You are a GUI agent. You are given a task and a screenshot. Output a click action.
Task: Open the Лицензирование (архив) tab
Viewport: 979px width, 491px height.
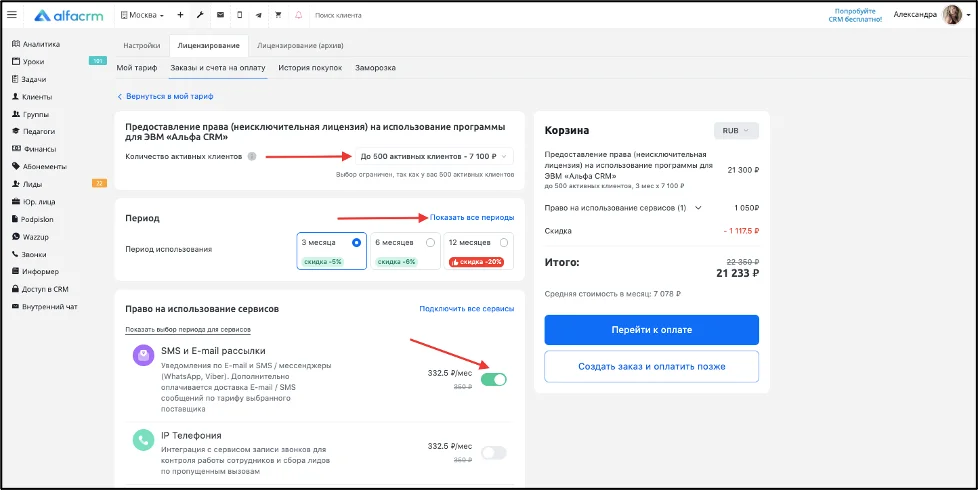coord(300,46)
